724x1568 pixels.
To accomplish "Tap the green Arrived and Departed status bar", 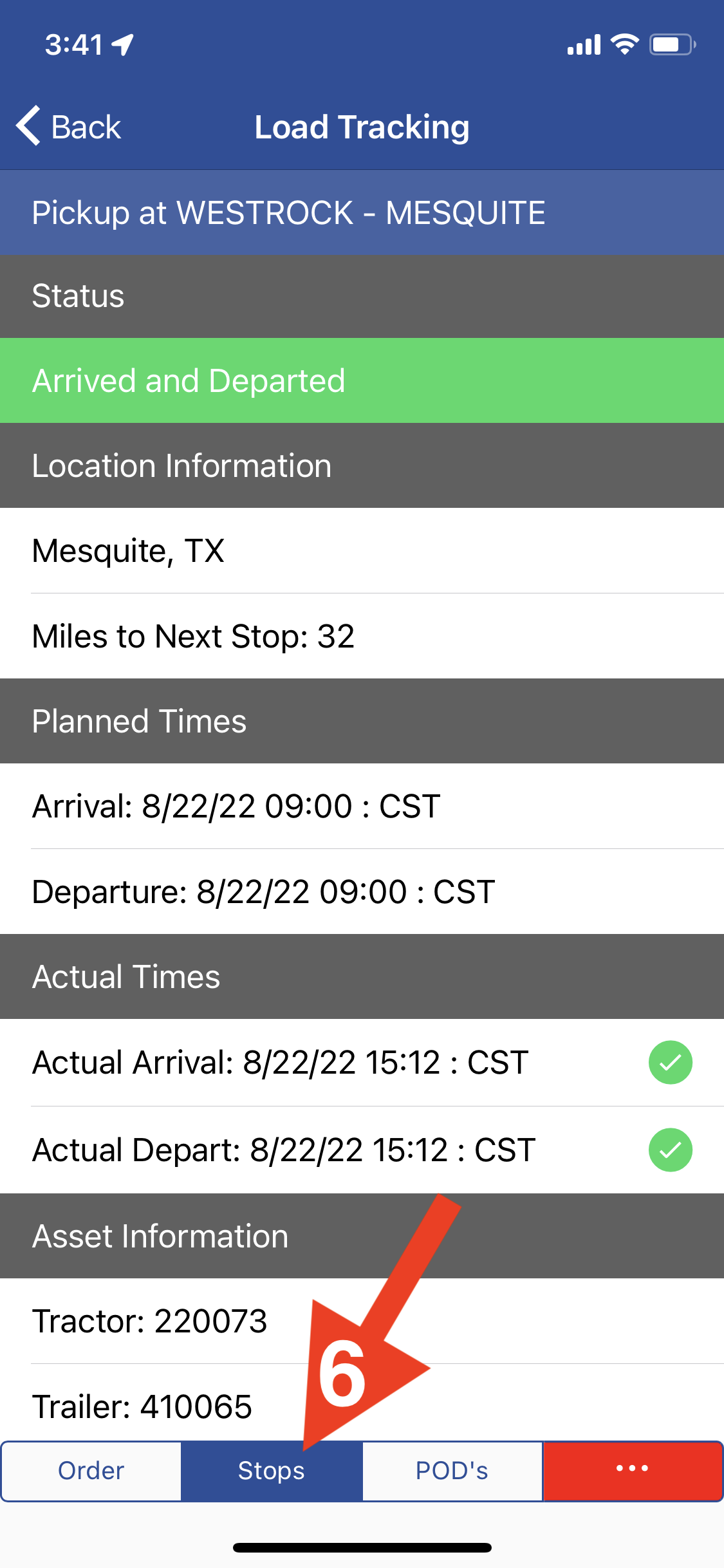I will pyautogui.click(x=362, y=380).
